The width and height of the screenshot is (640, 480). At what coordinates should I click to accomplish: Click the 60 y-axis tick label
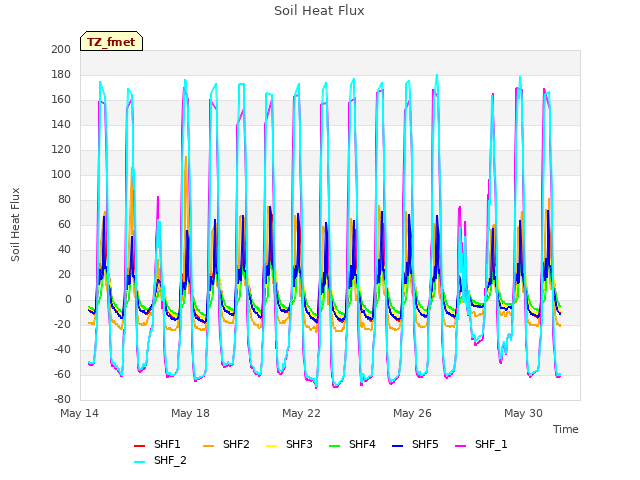[x=64, y=224]
